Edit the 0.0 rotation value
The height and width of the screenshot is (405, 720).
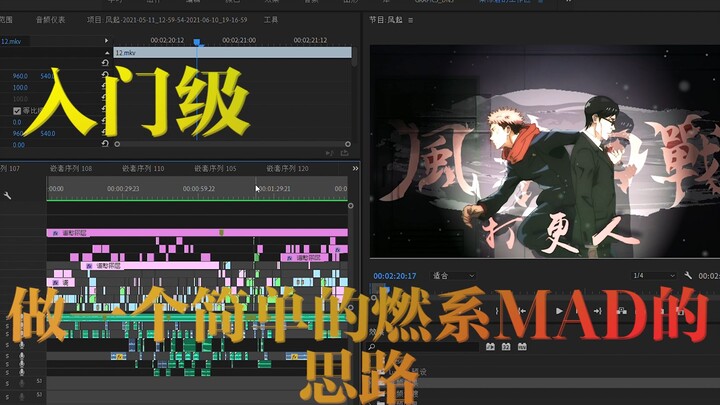tap(17, 122)
